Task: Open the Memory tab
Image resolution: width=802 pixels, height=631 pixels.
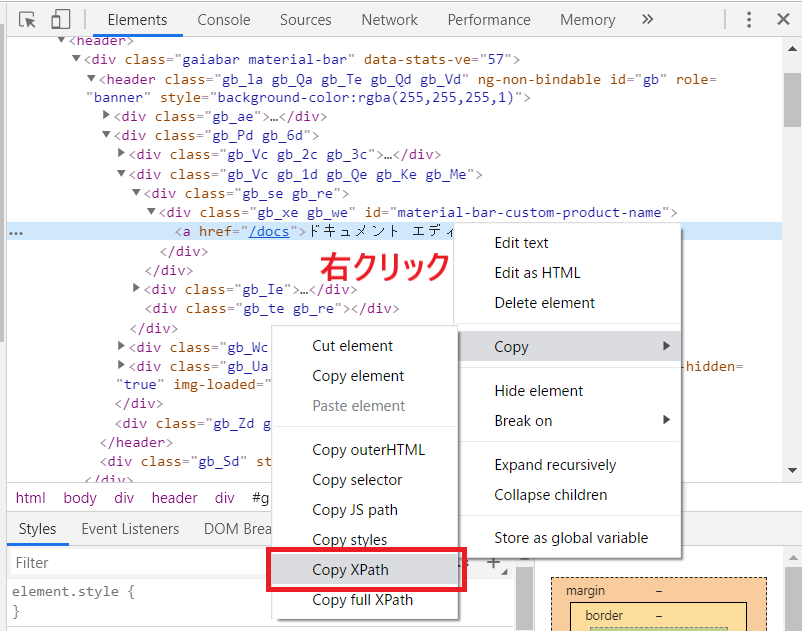Action: (587, 20)
